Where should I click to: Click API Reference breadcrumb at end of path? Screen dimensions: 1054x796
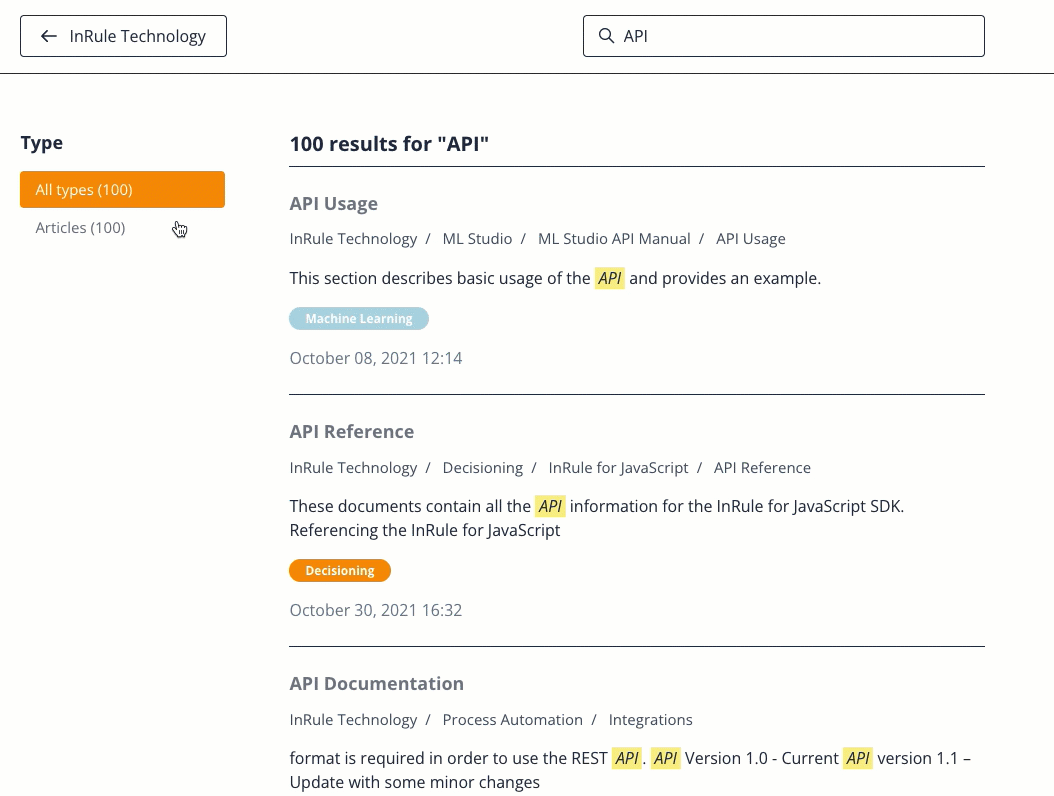(762, 468)
